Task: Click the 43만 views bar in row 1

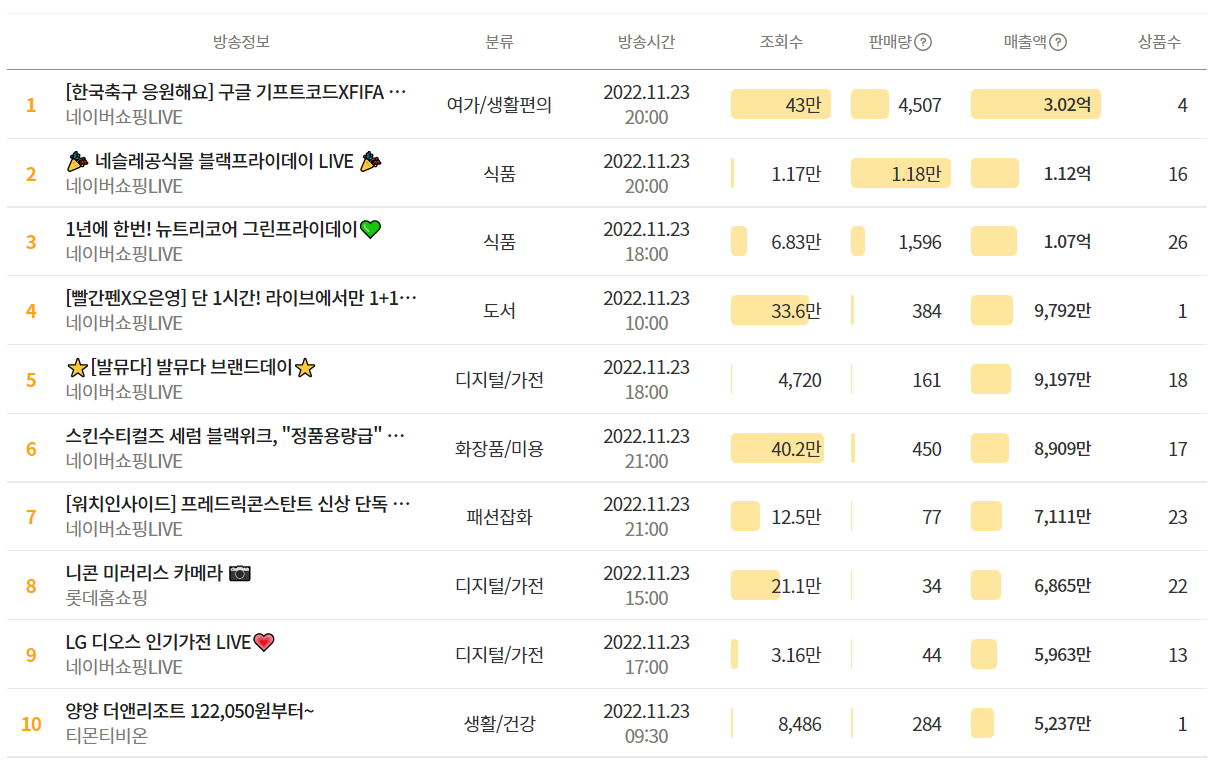Action: click(x=781, y=104)
